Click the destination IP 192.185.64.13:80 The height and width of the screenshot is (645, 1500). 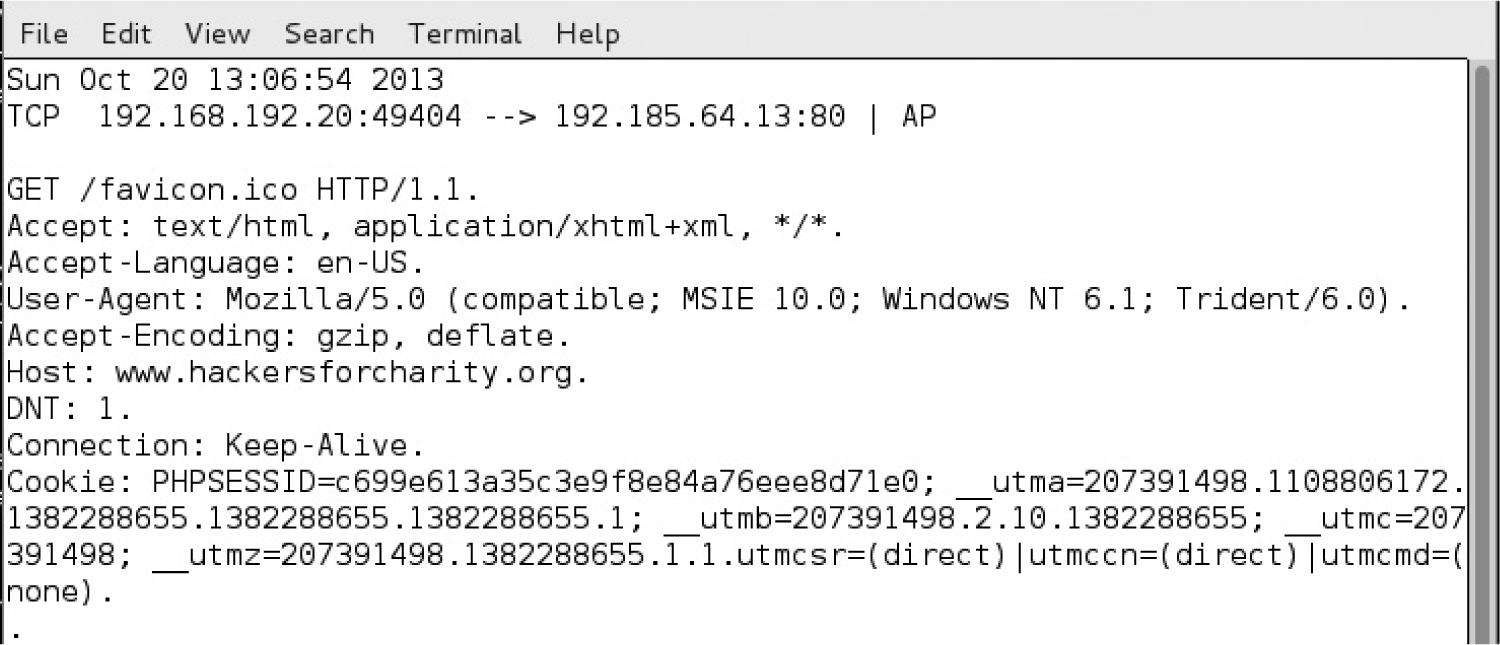700,117
